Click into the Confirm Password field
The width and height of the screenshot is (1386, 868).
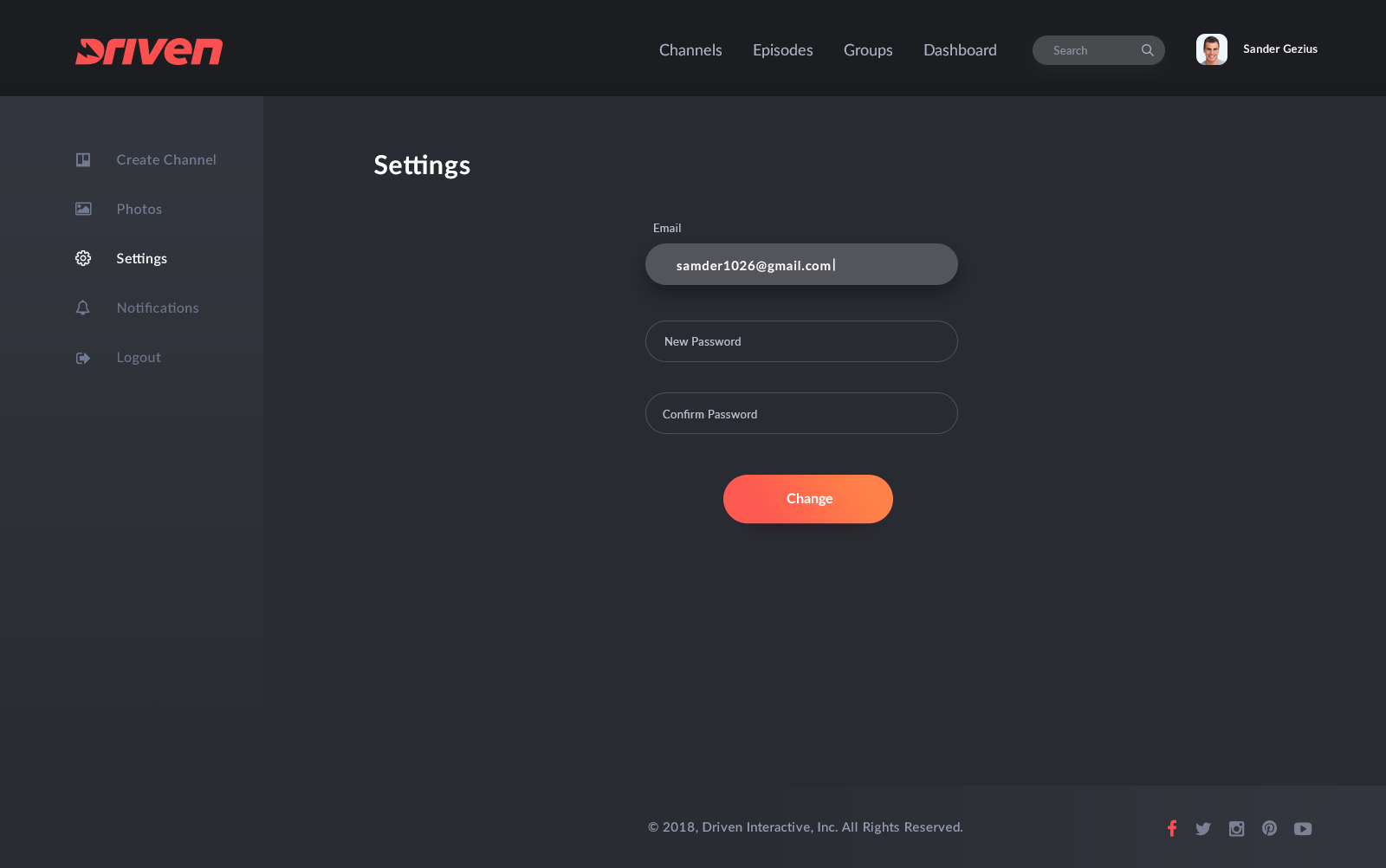click(x=801, y=413)
